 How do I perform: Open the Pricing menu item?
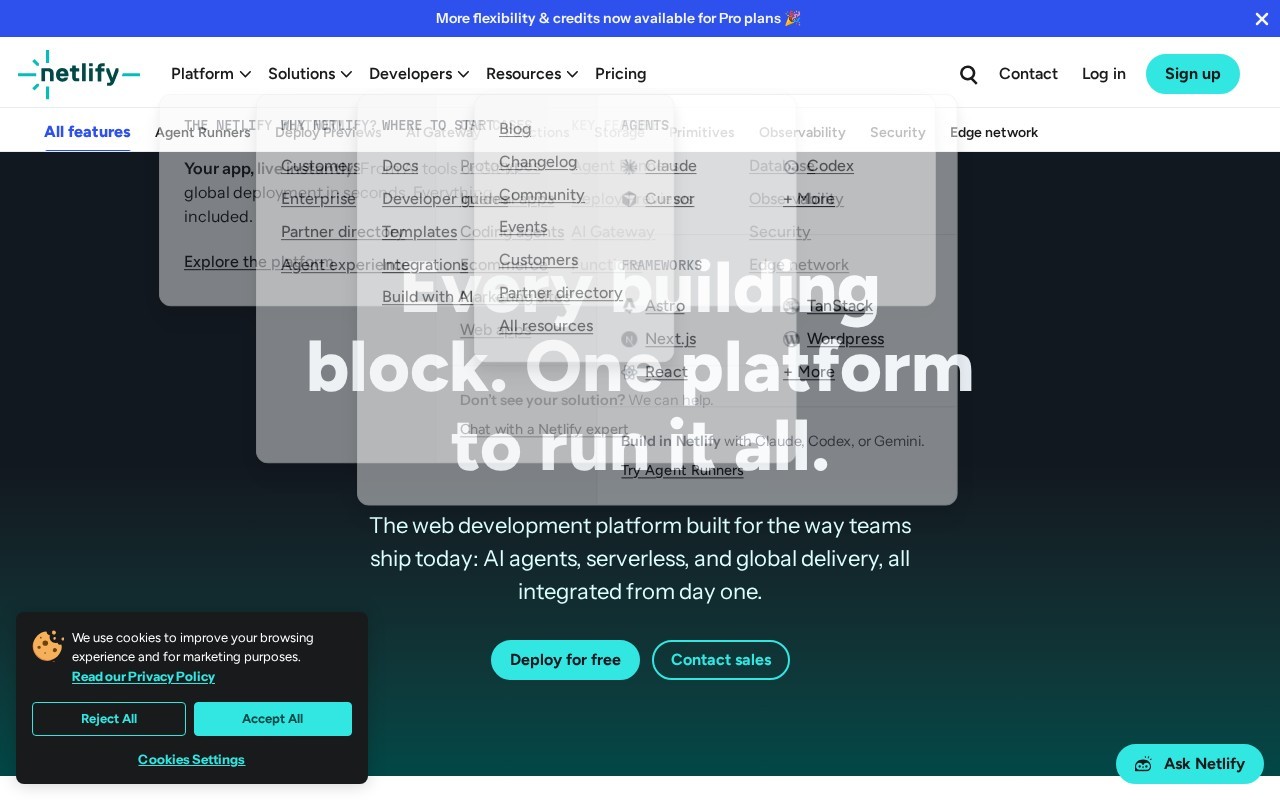(x=621, y=74)
